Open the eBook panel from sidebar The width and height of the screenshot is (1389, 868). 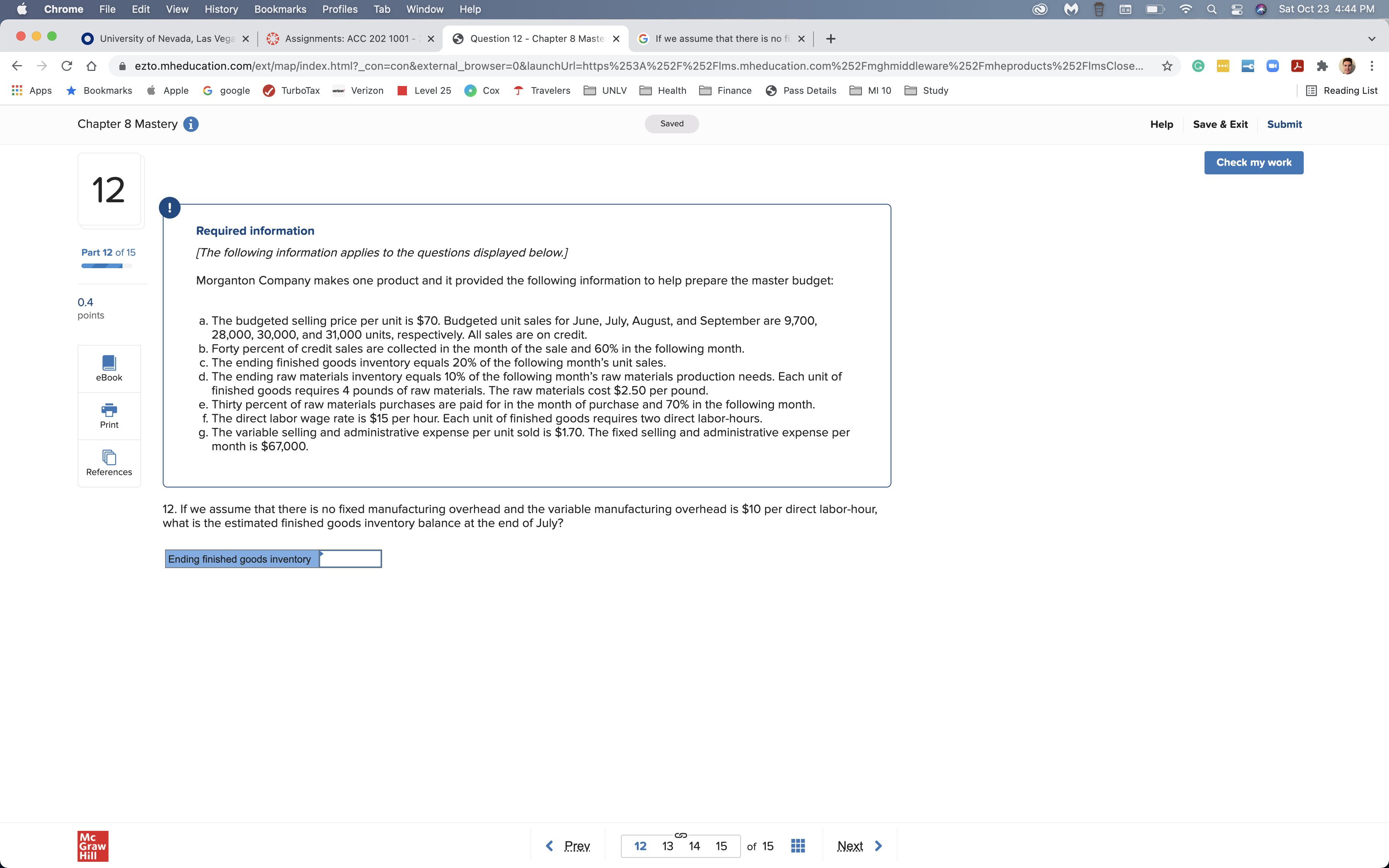pos(109,367)
